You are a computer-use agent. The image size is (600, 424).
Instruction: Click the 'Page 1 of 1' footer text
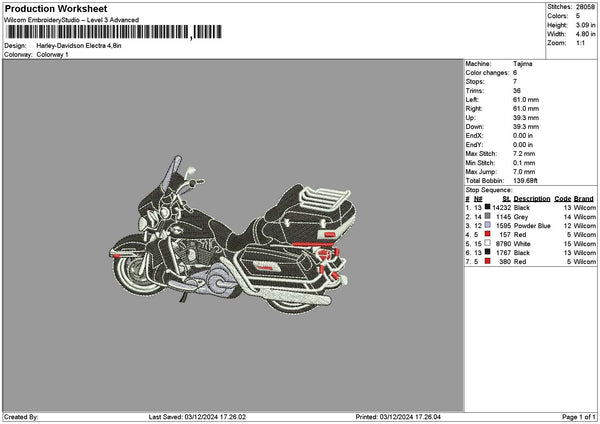(x=579, y=417)
